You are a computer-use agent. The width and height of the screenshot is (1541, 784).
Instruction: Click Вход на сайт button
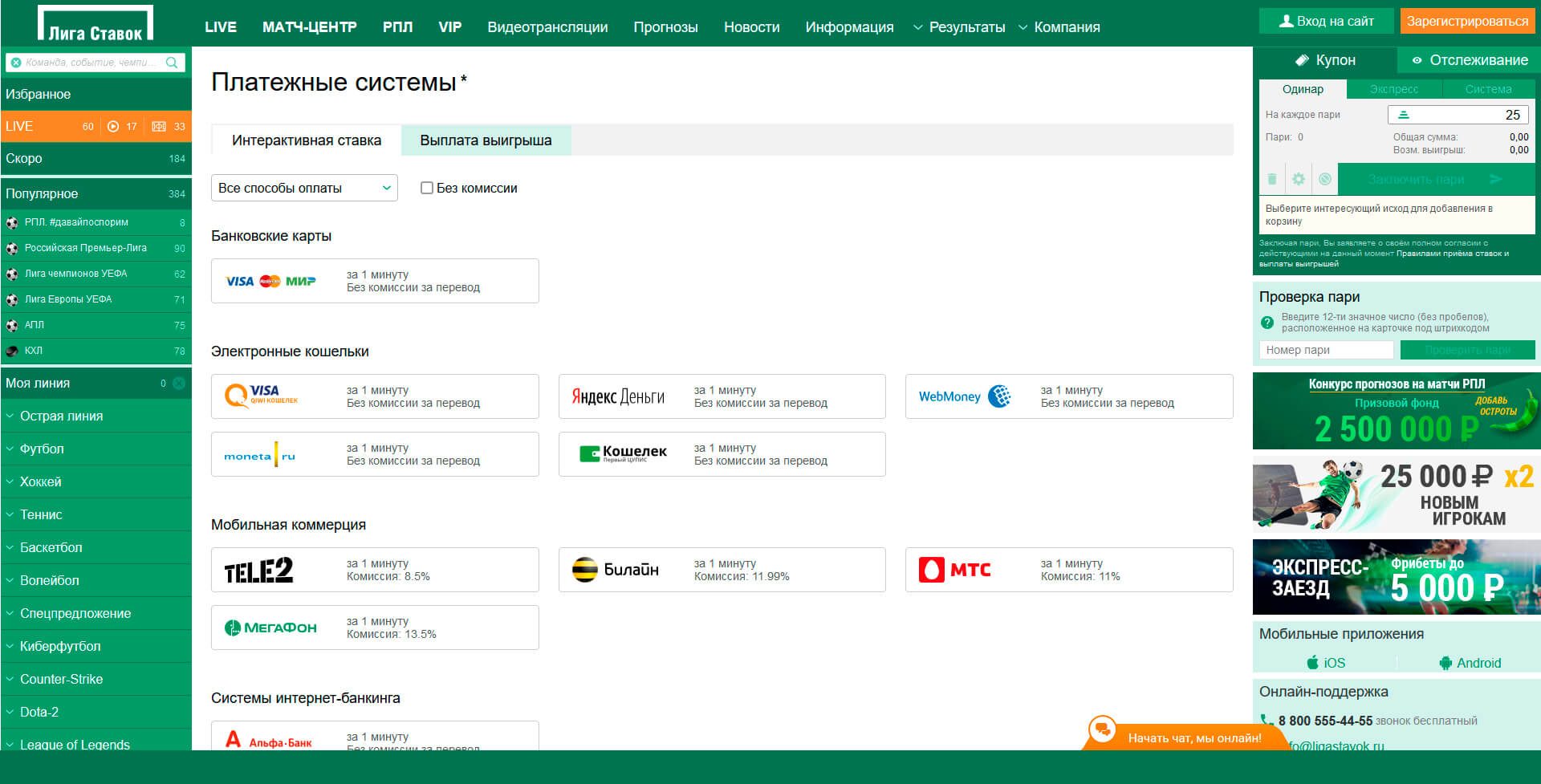1327,22
